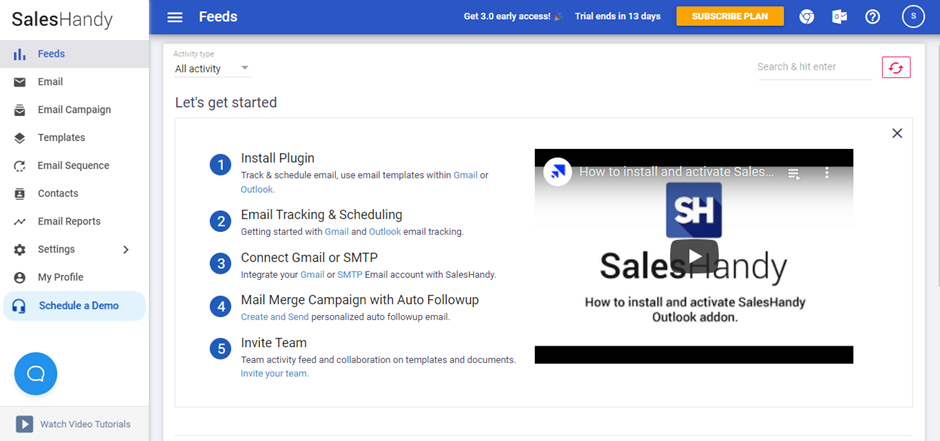
Task: Click the Invite Team heading
Action: [273, 343]
